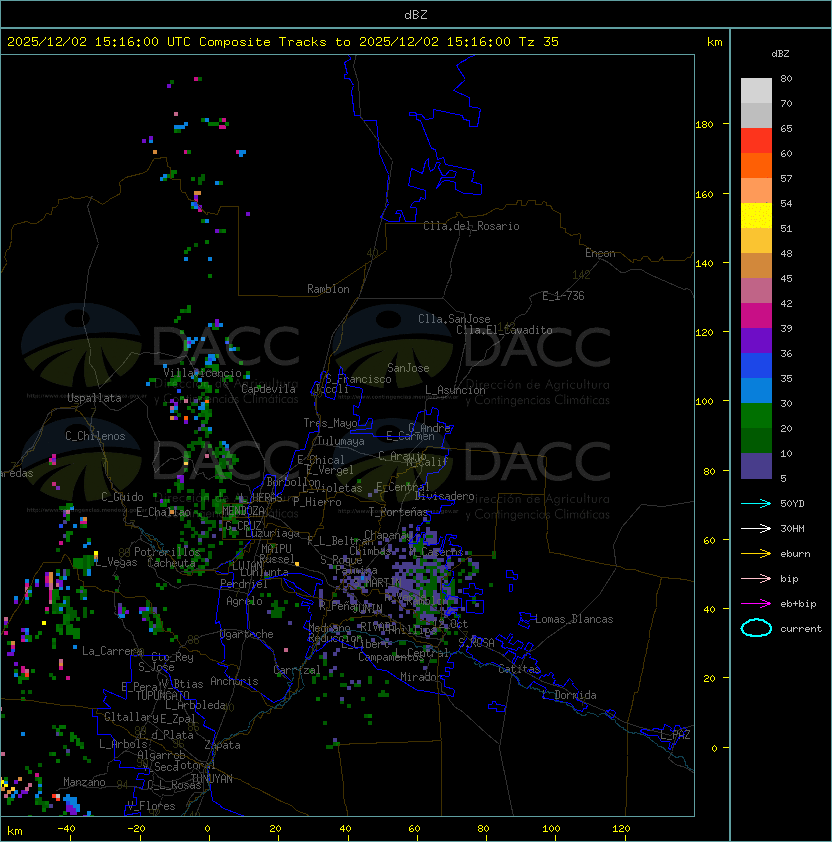Image resolution: width=832 pixels, height=842 pixels.
Task: Click the '-20' tick on the bottom axis
Action: tap(136, 829)
